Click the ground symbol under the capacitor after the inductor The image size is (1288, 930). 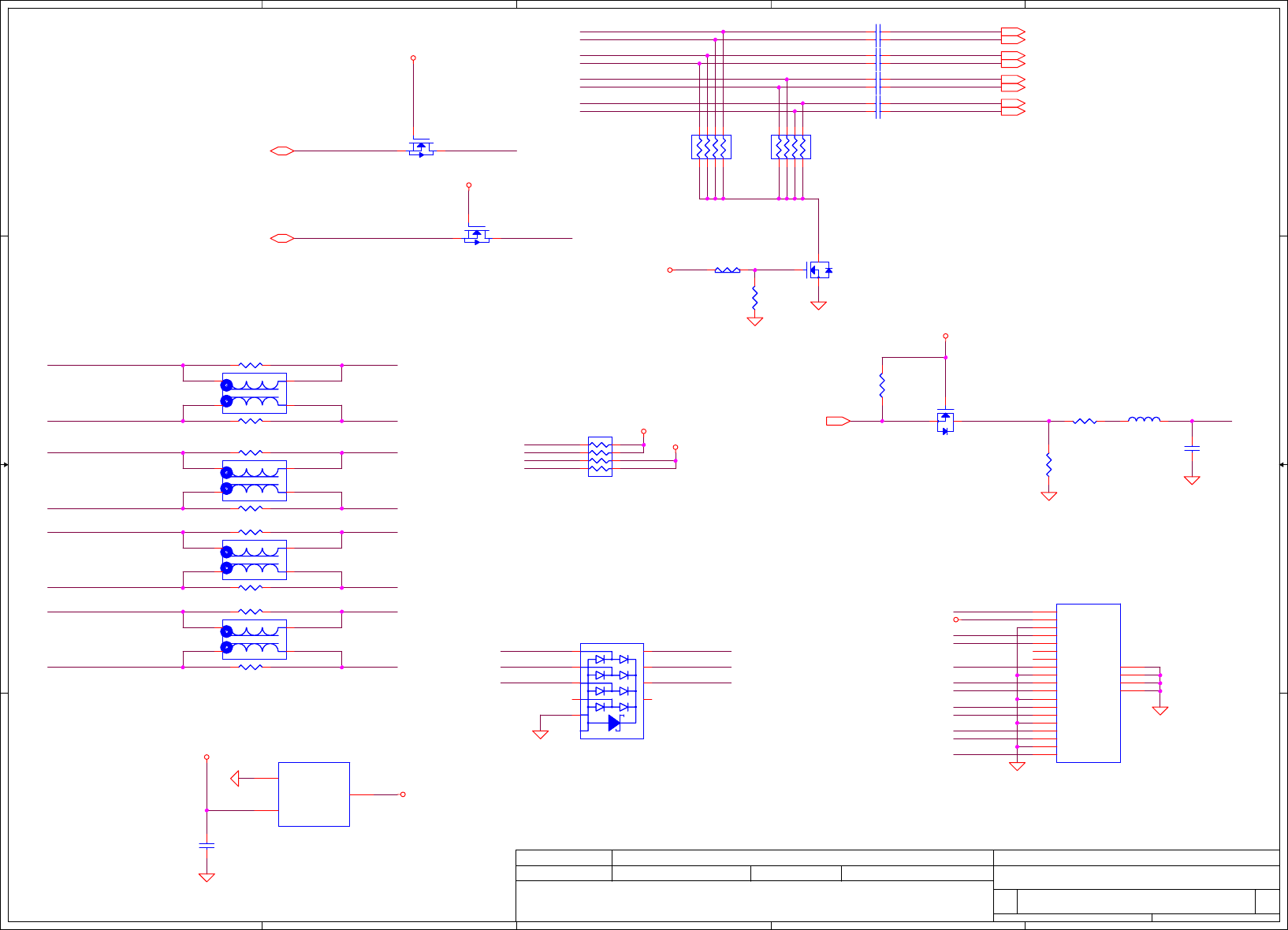1192,480
